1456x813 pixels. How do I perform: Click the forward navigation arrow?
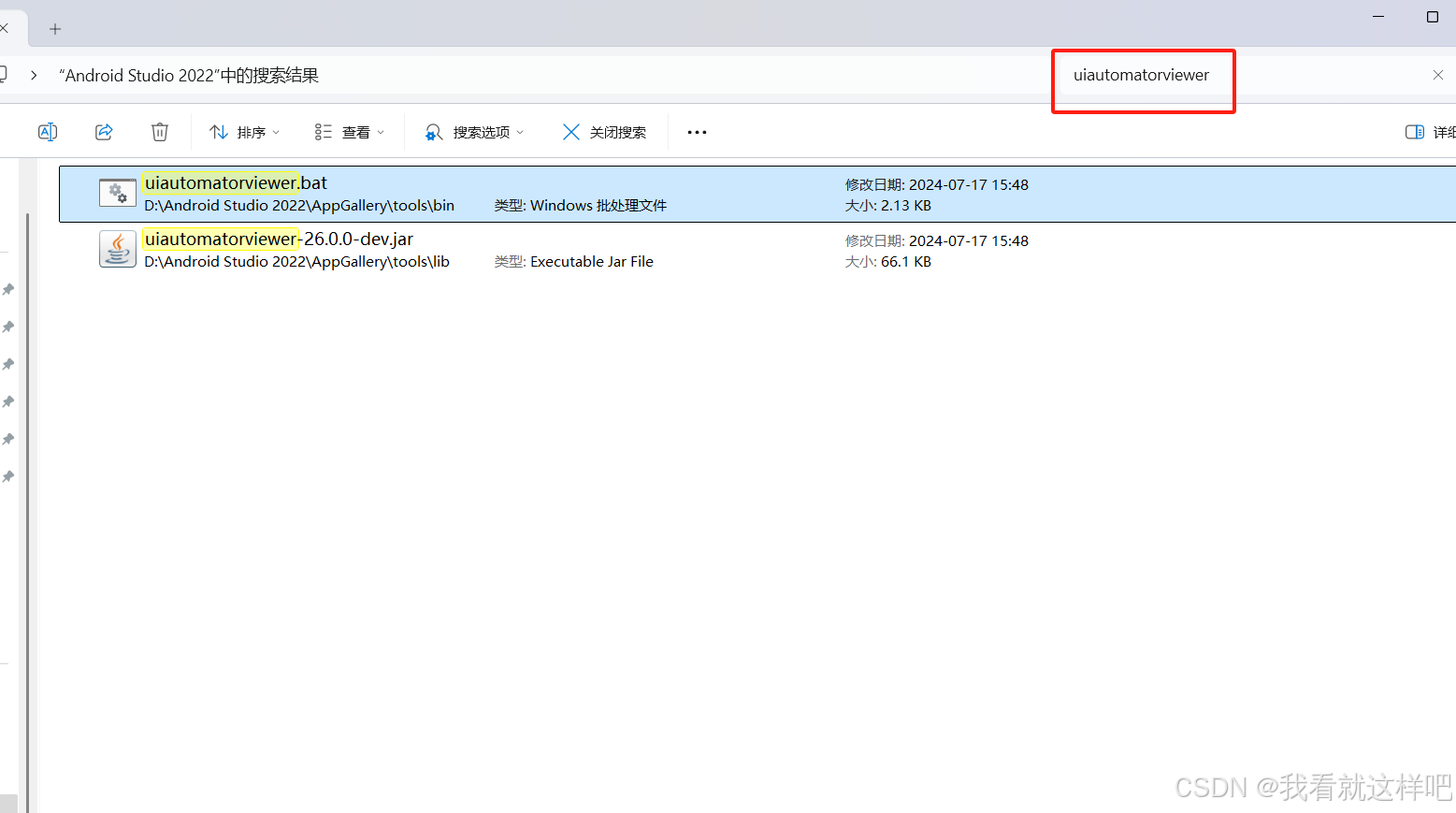[34, 75]
